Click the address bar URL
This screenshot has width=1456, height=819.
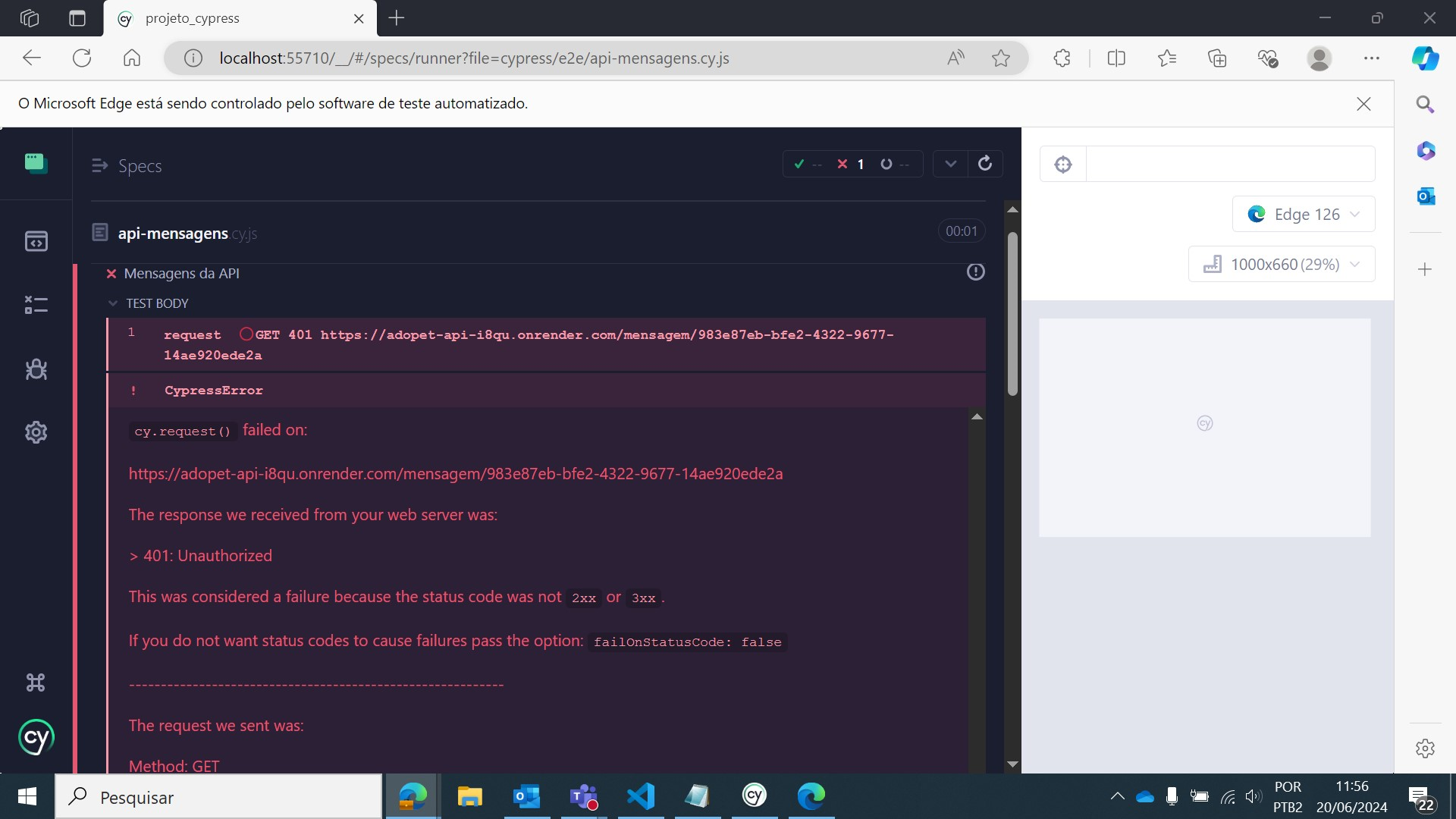(x=474, y=58)
